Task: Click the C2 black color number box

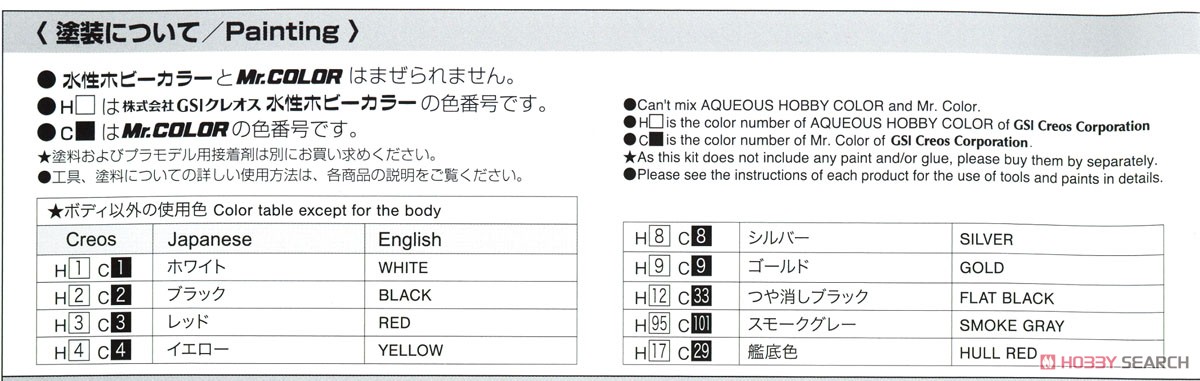Action: pyautogui.click(x=120, y=296)
